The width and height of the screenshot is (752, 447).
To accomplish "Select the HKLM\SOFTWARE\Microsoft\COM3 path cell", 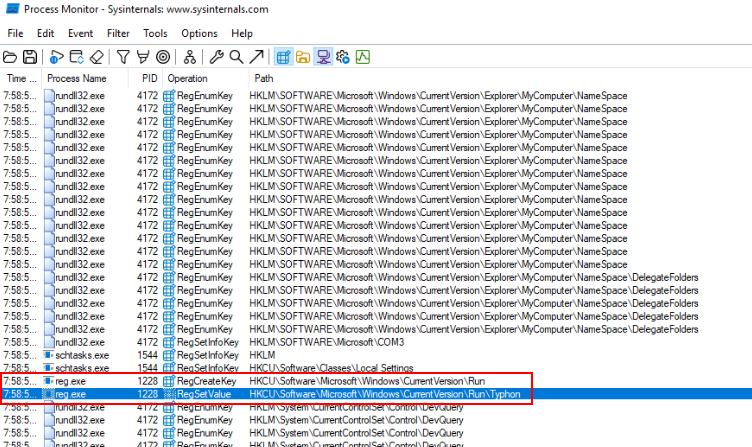I will tap(327, 342).
